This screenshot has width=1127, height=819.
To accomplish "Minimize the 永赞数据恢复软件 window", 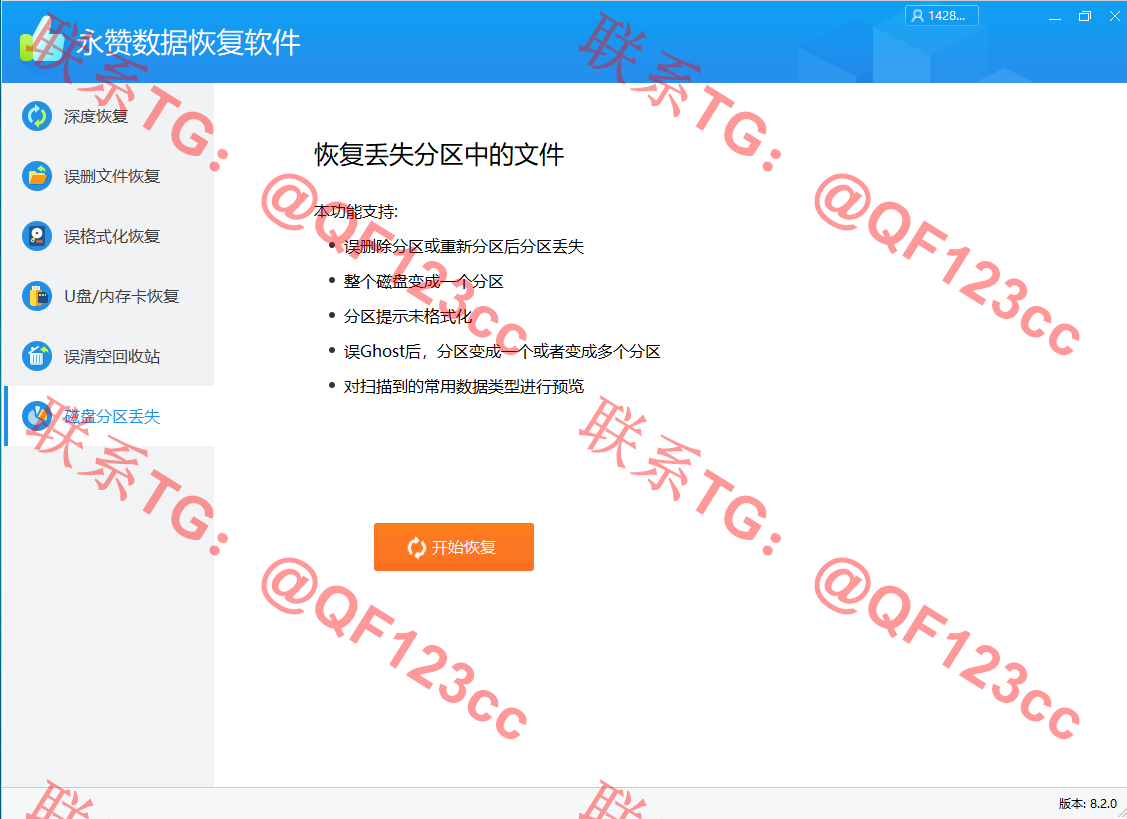I will [1055, 17].
